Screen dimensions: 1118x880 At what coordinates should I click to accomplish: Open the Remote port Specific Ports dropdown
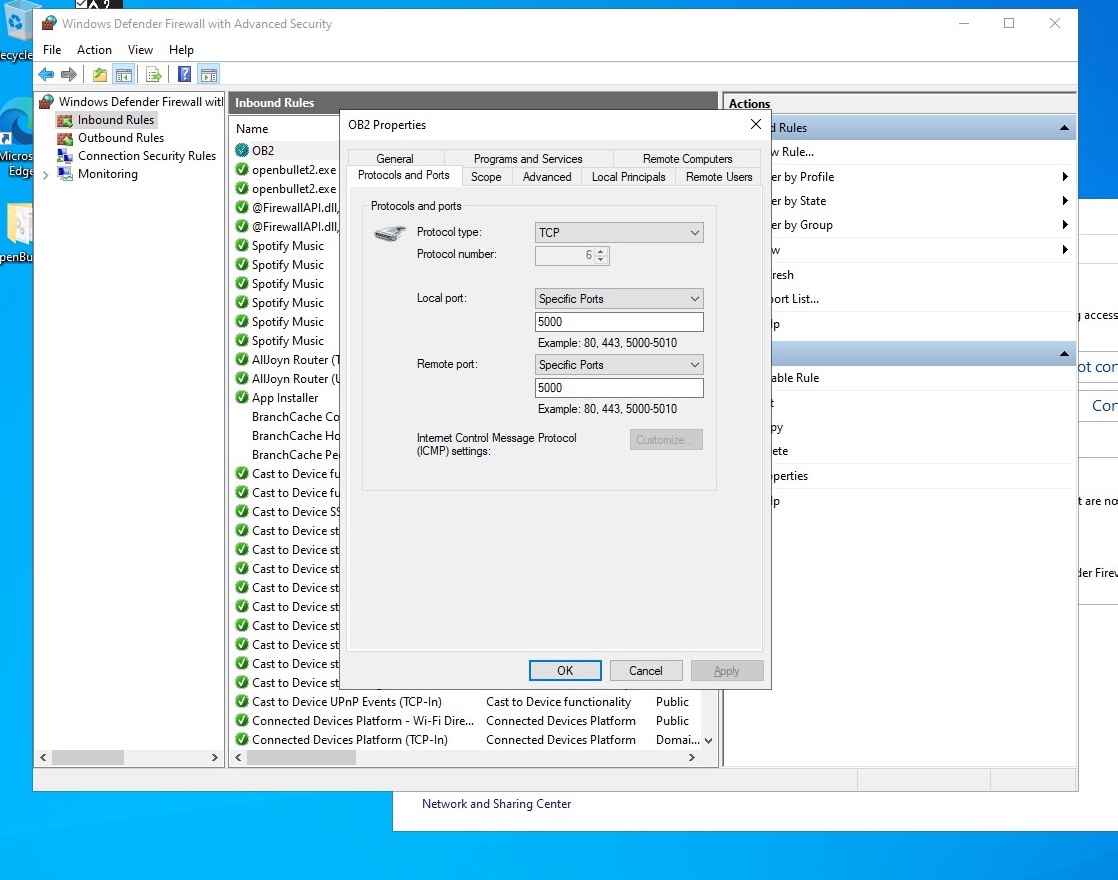coord(619,364)
